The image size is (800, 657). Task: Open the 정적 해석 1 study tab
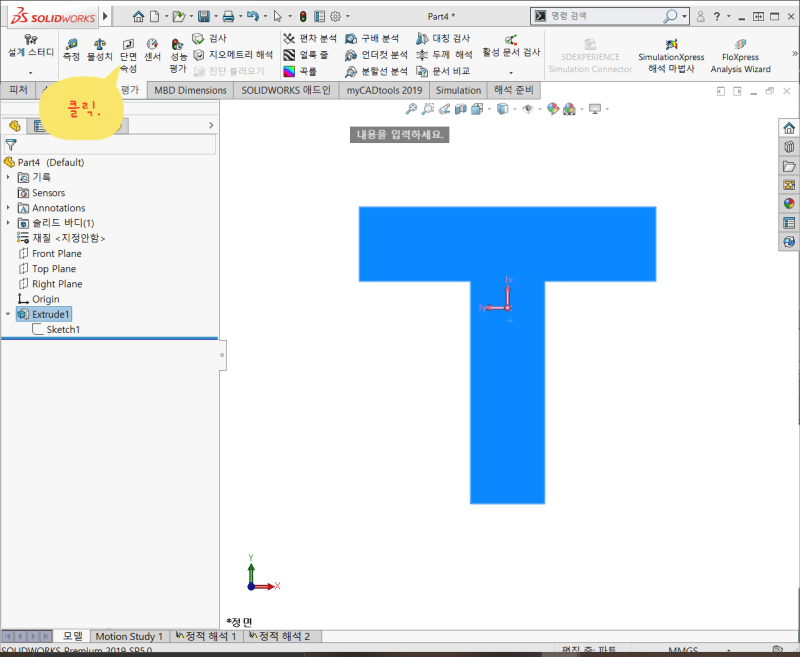point(206,636)
